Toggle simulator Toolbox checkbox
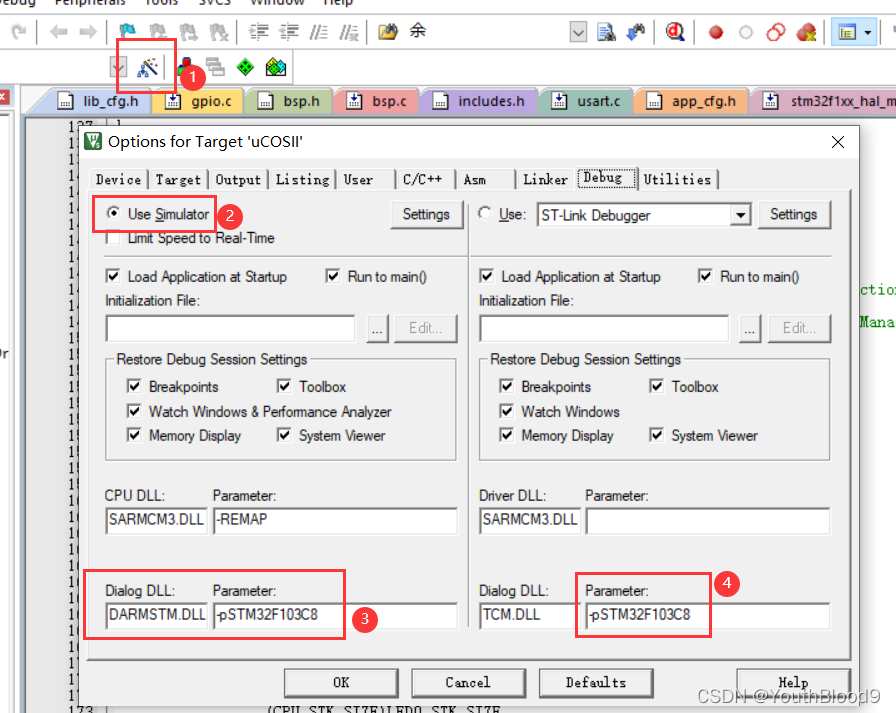Image resolution: width=896 pixels, height=713 pixels. [x=284, y=386]
